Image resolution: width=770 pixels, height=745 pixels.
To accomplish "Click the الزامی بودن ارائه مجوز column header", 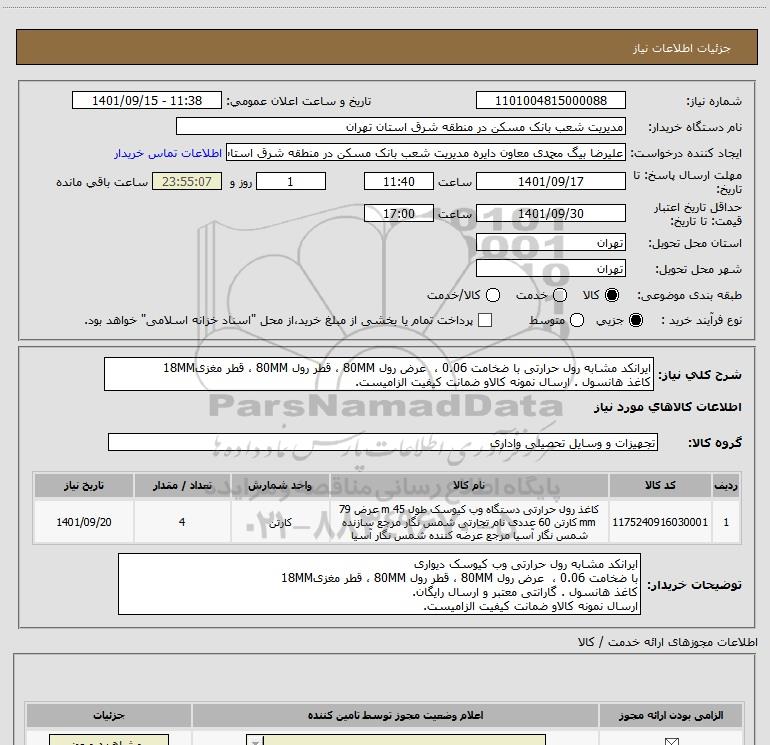I will click(671, 716).
